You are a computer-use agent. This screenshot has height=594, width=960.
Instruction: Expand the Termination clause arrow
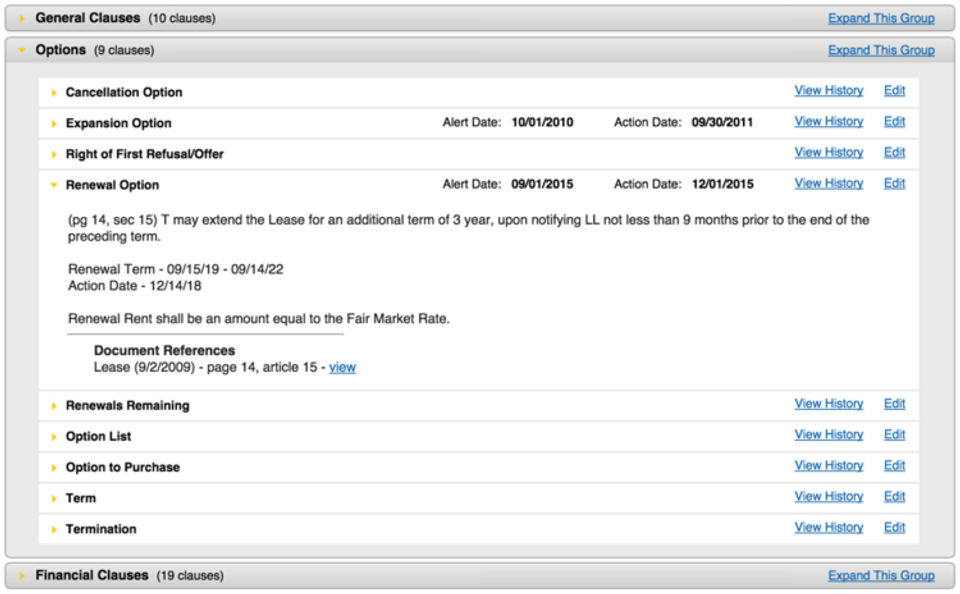click(54, 529)
